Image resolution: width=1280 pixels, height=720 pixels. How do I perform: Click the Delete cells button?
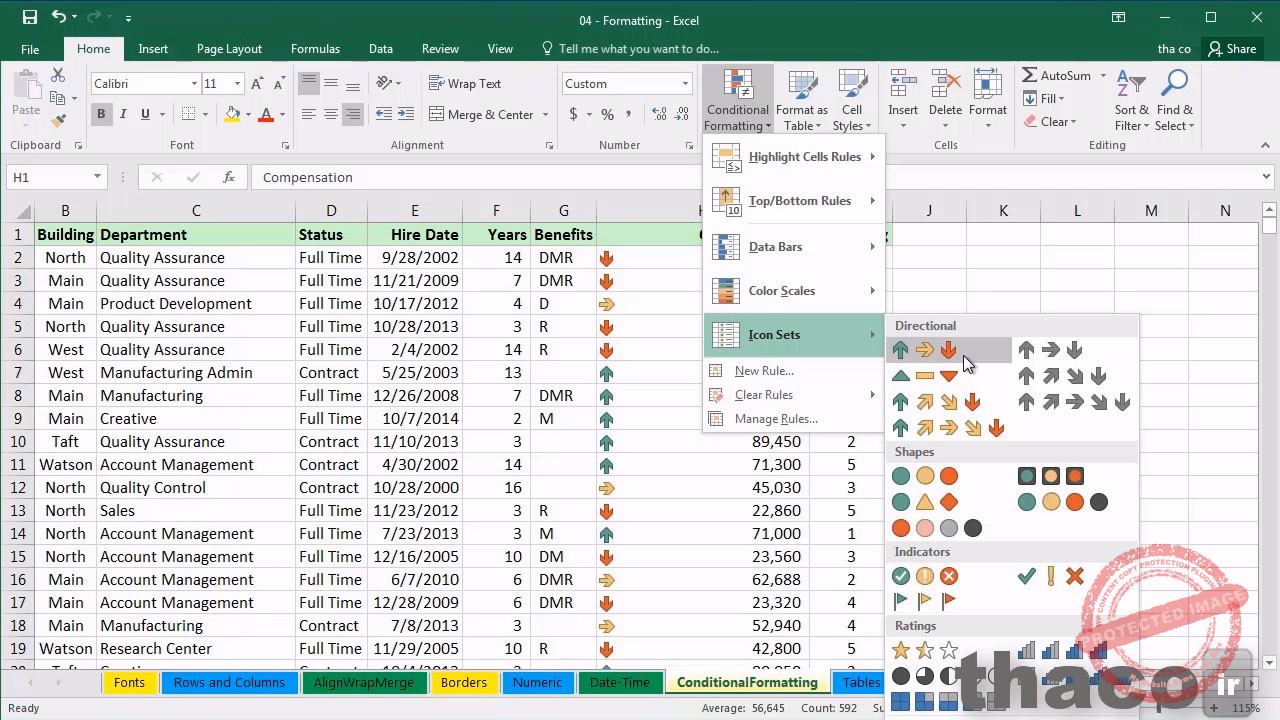(945, 100)
